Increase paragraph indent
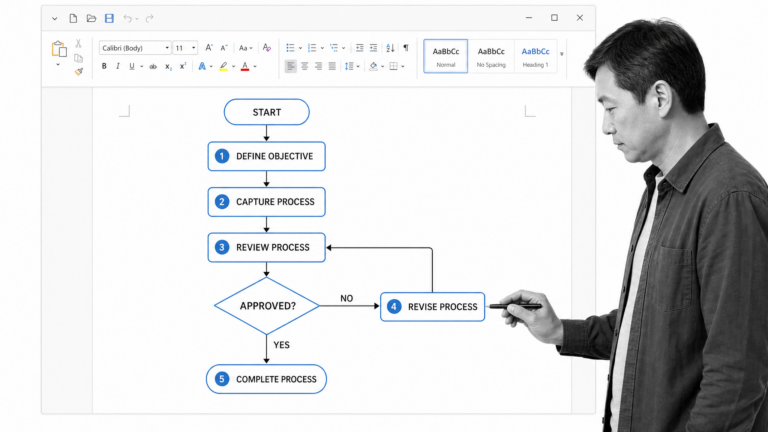The width and height of the screenshot is (768, 432). [x=373, y=48]
